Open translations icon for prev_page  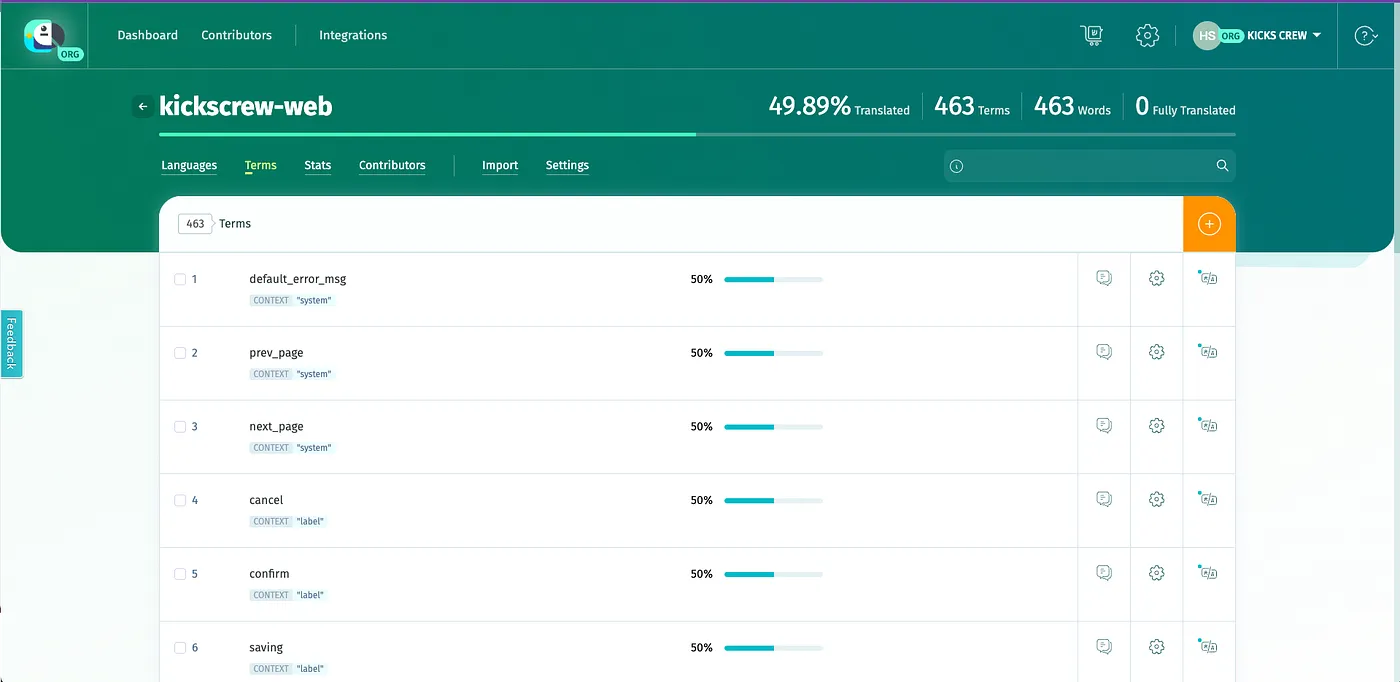[x=1208, y=352]
